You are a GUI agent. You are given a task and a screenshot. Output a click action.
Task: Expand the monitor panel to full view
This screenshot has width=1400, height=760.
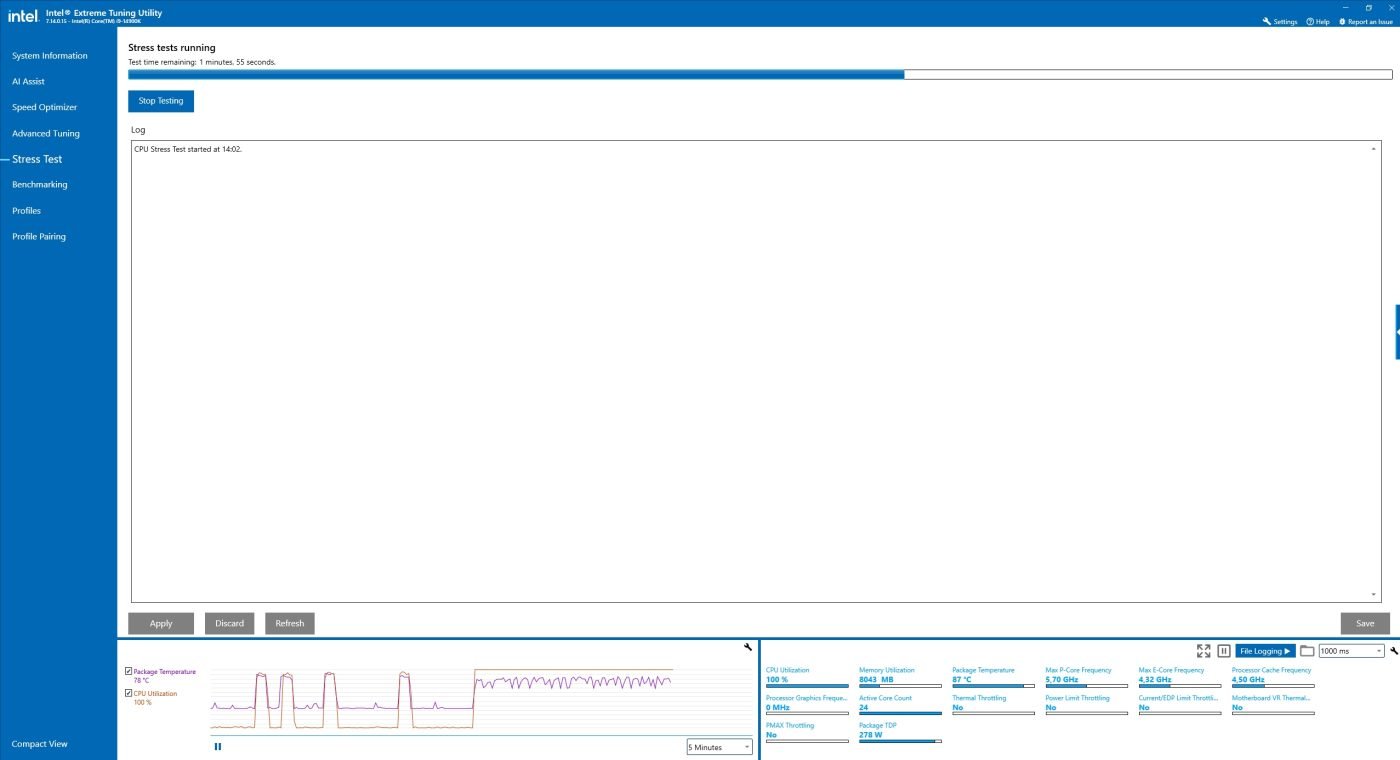pyautogui.click(x=1203, y=650)
